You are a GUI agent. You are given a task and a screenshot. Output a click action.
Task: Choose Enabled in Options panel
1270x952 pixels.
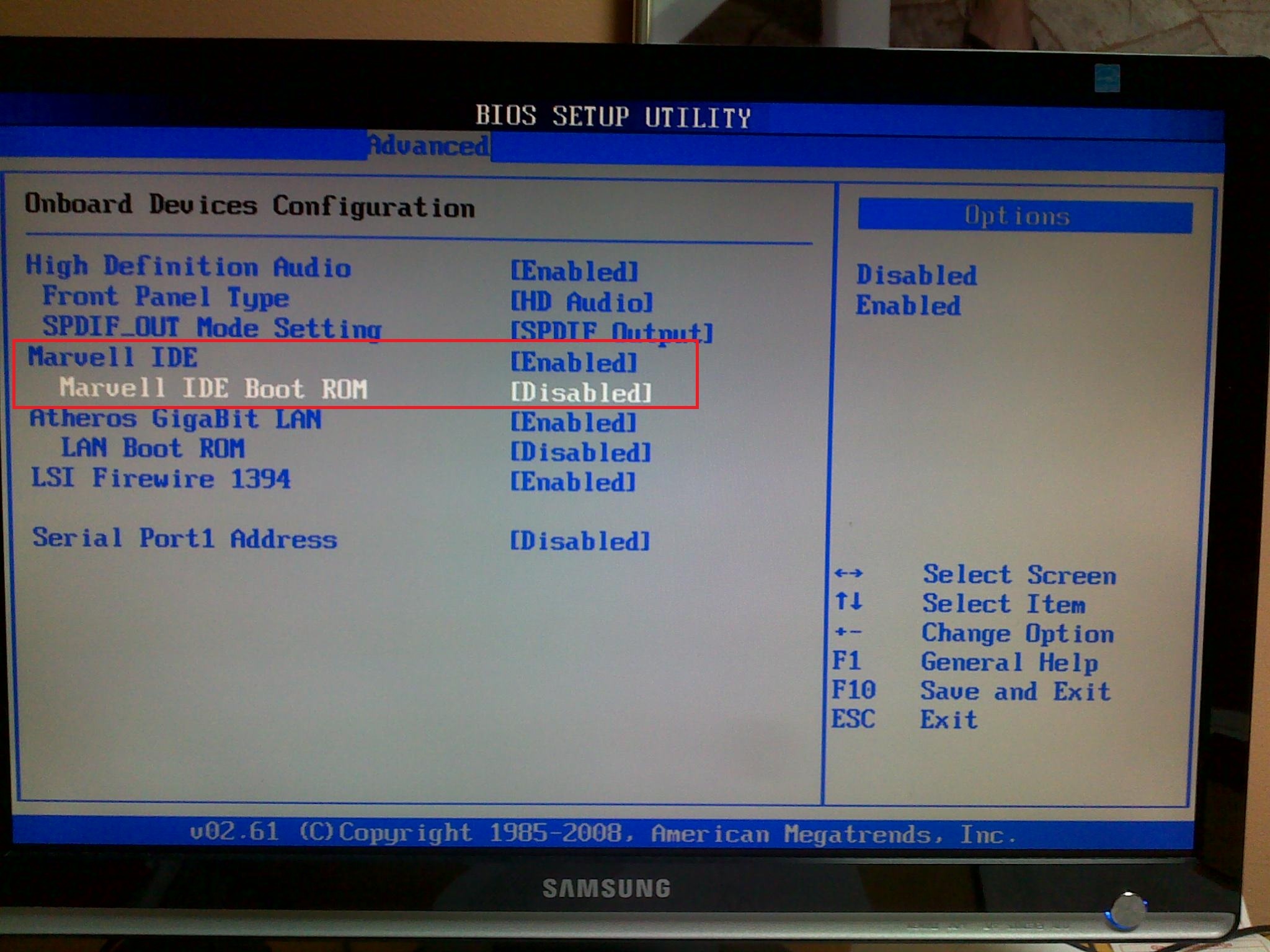point(908,306)
